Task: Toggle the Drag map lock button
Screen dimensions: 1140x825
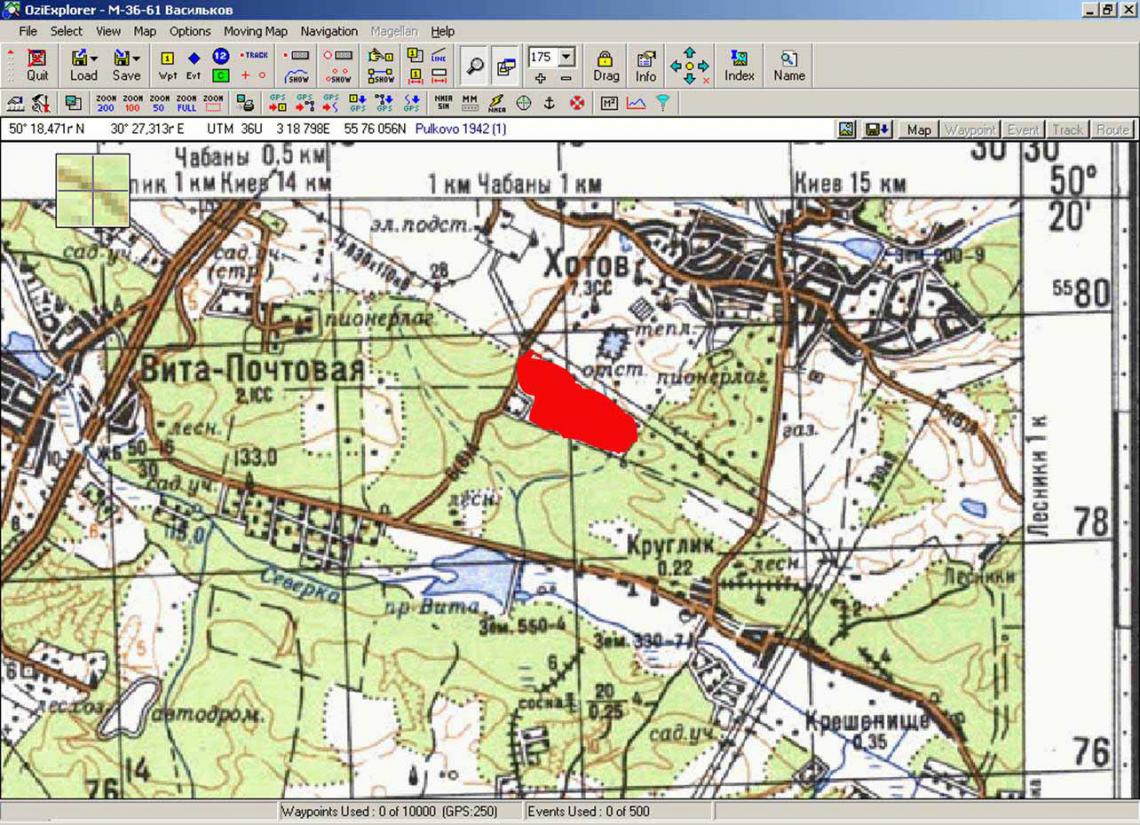Action: pos(605,65)
